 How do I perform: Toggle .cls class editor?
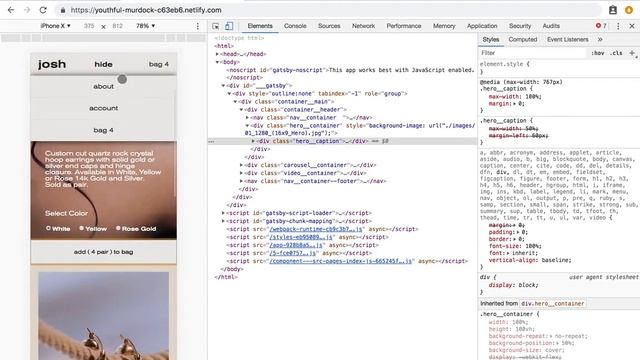(616, 53)
